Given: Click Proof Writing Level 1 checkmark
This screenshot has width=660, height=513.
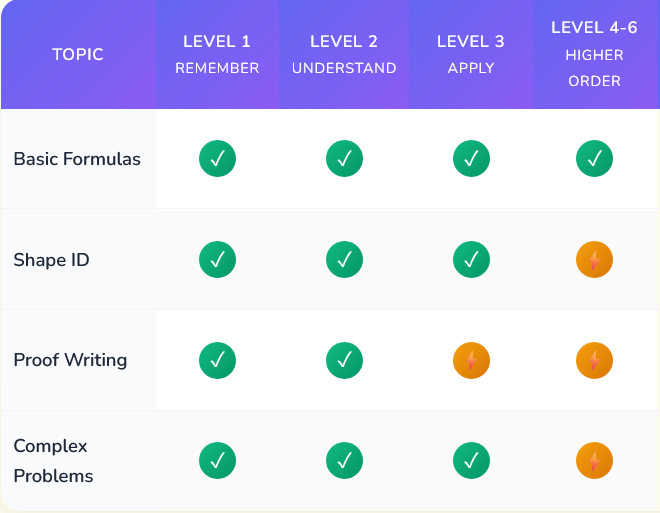Looking at the screenshot, I should [217, 360].
